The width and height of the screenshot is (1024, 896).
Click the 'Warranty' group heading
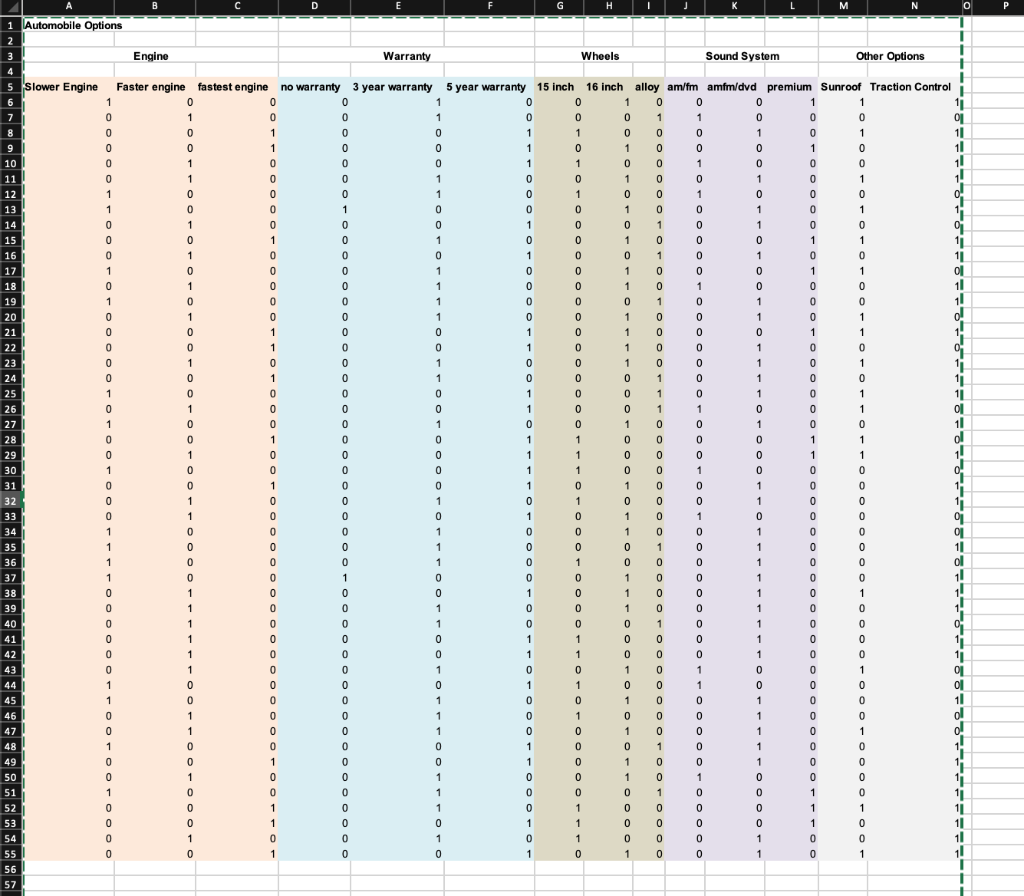pyautogui.click(x=407, y=56)
